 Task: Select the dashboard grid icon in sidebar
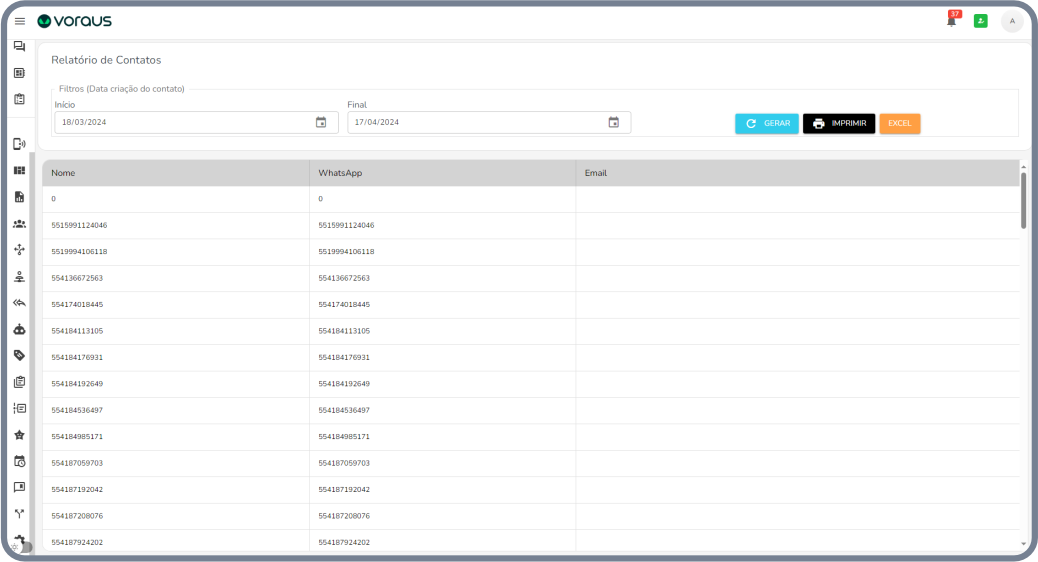19,170
